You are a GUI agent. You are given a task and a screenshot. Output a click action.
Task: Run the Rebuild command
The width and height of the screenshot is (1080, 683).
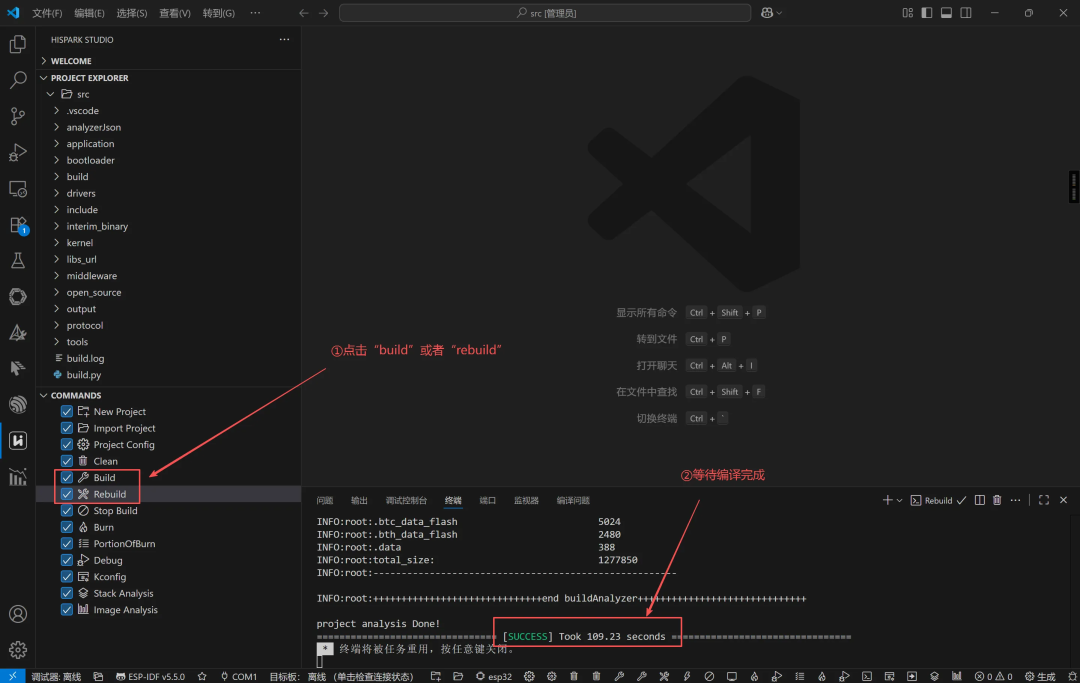coord(110,494)
